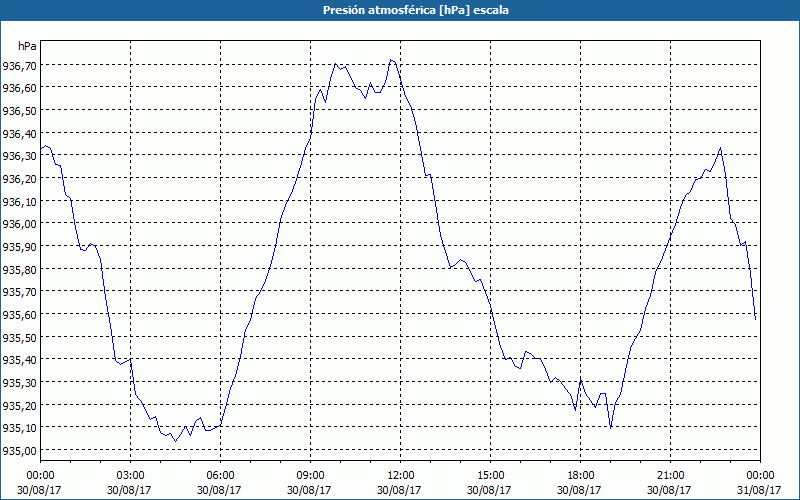
Task: Click the 936,00 axis value
Action: coord(19,223)
